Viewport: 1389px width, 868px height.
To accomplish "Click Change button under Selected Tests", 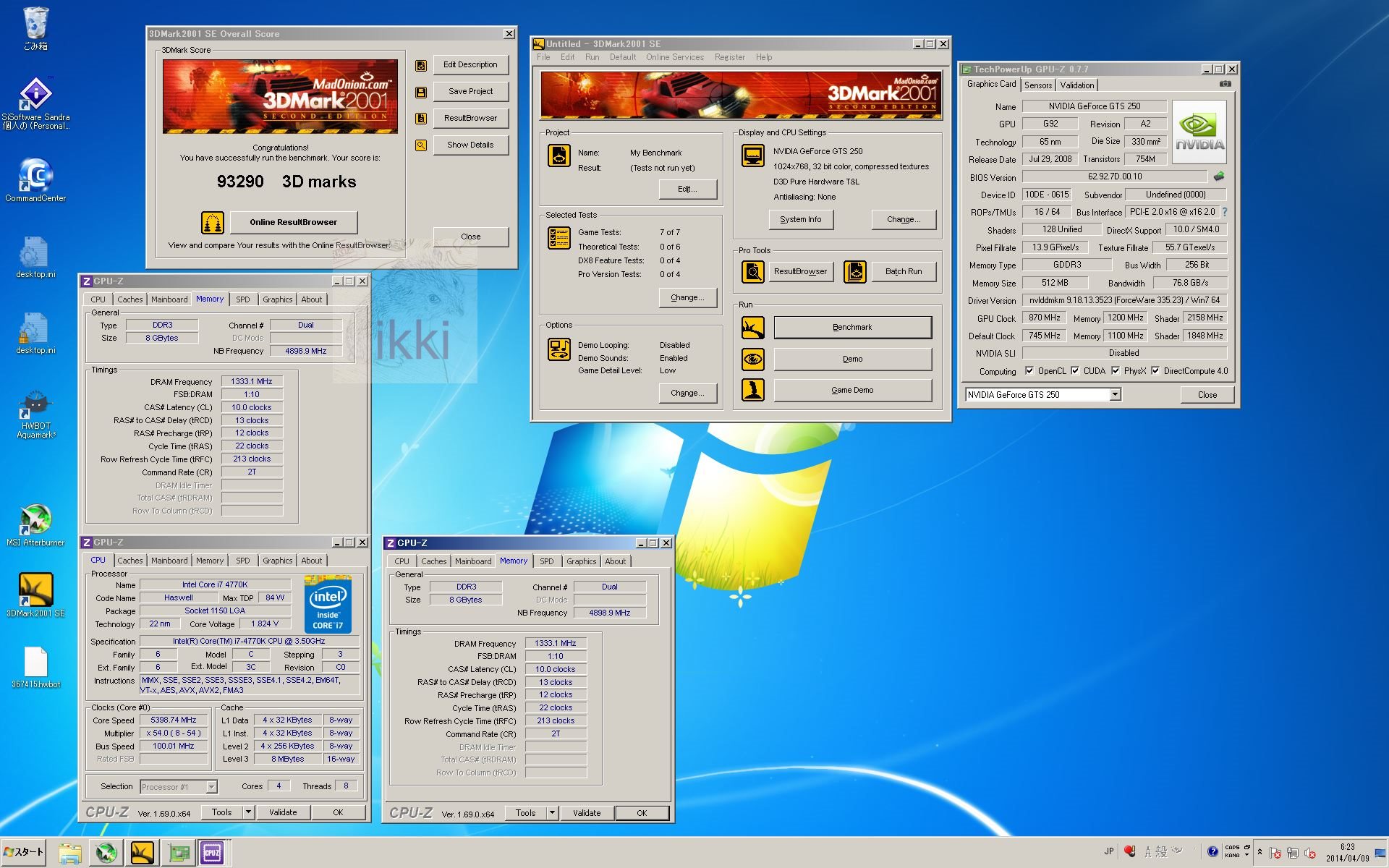I will click(x=688, y=298).
